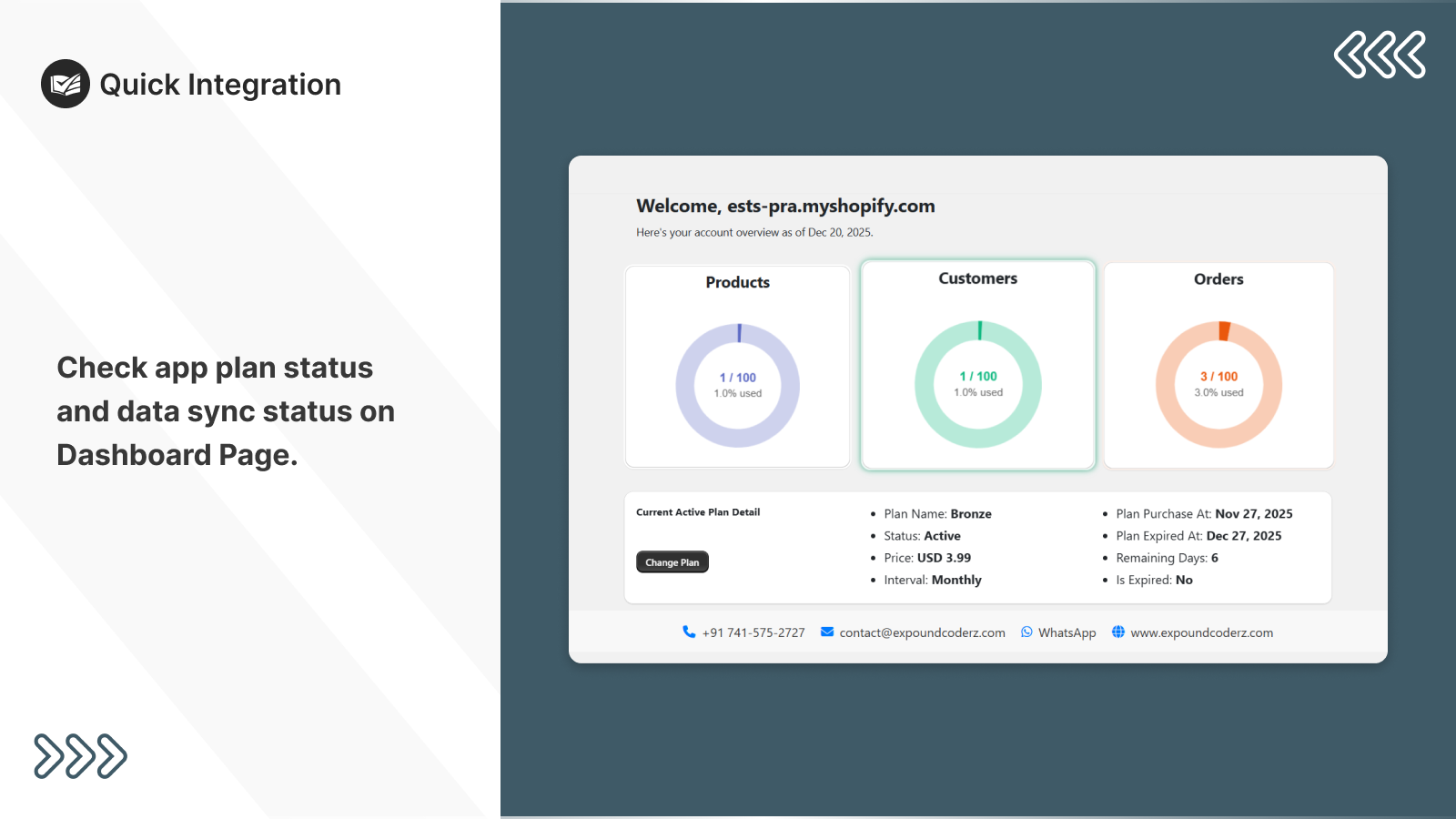Click the email envelope icon
This screenshot has height=819, width=1456.
[827, 632]
